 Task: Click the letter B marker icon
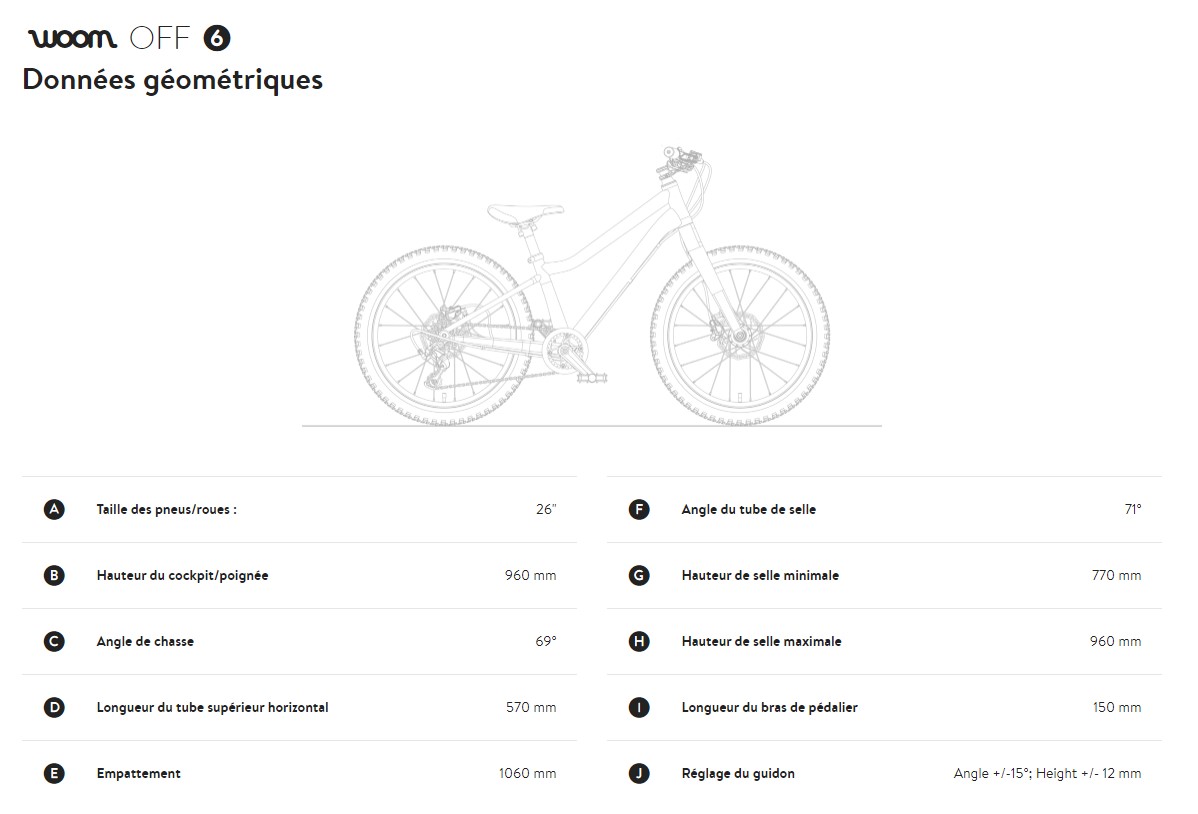[54, 575]
